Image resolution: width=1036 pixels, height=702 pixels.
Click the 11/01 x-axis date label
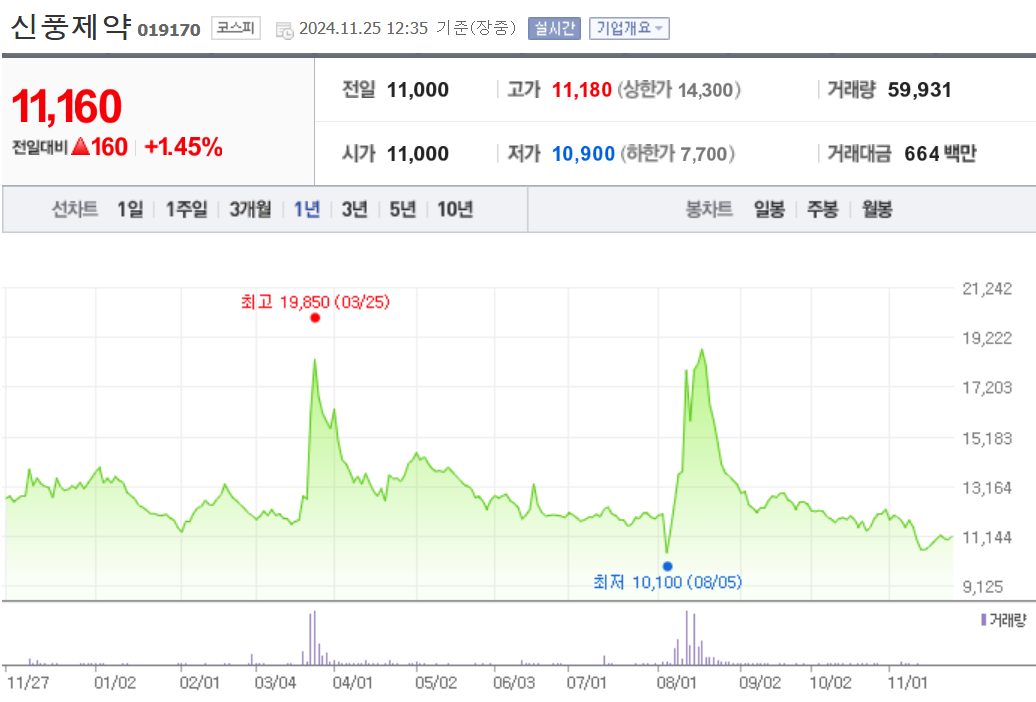point(907,683)
